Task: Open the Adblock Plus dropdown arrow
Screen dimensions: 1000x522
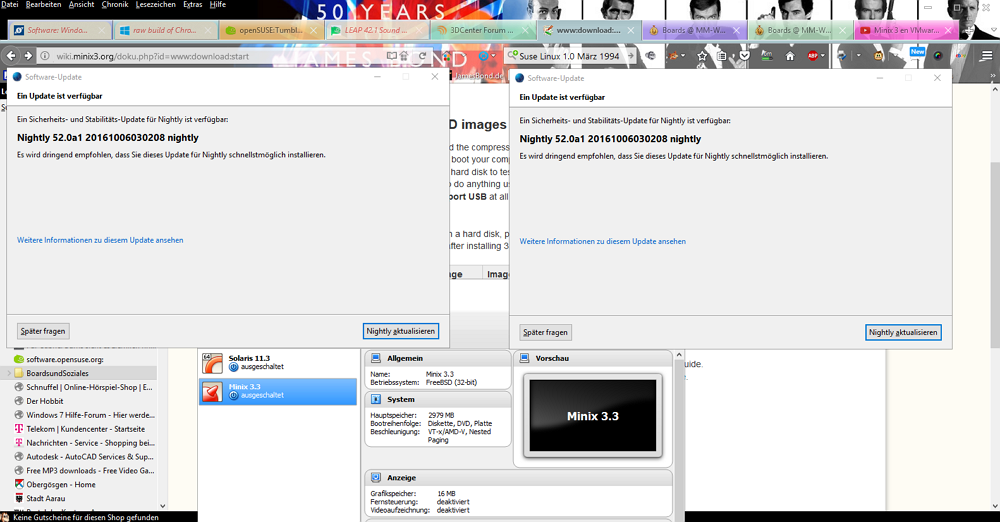Action: pyautogui.click(x=823, y=56)
